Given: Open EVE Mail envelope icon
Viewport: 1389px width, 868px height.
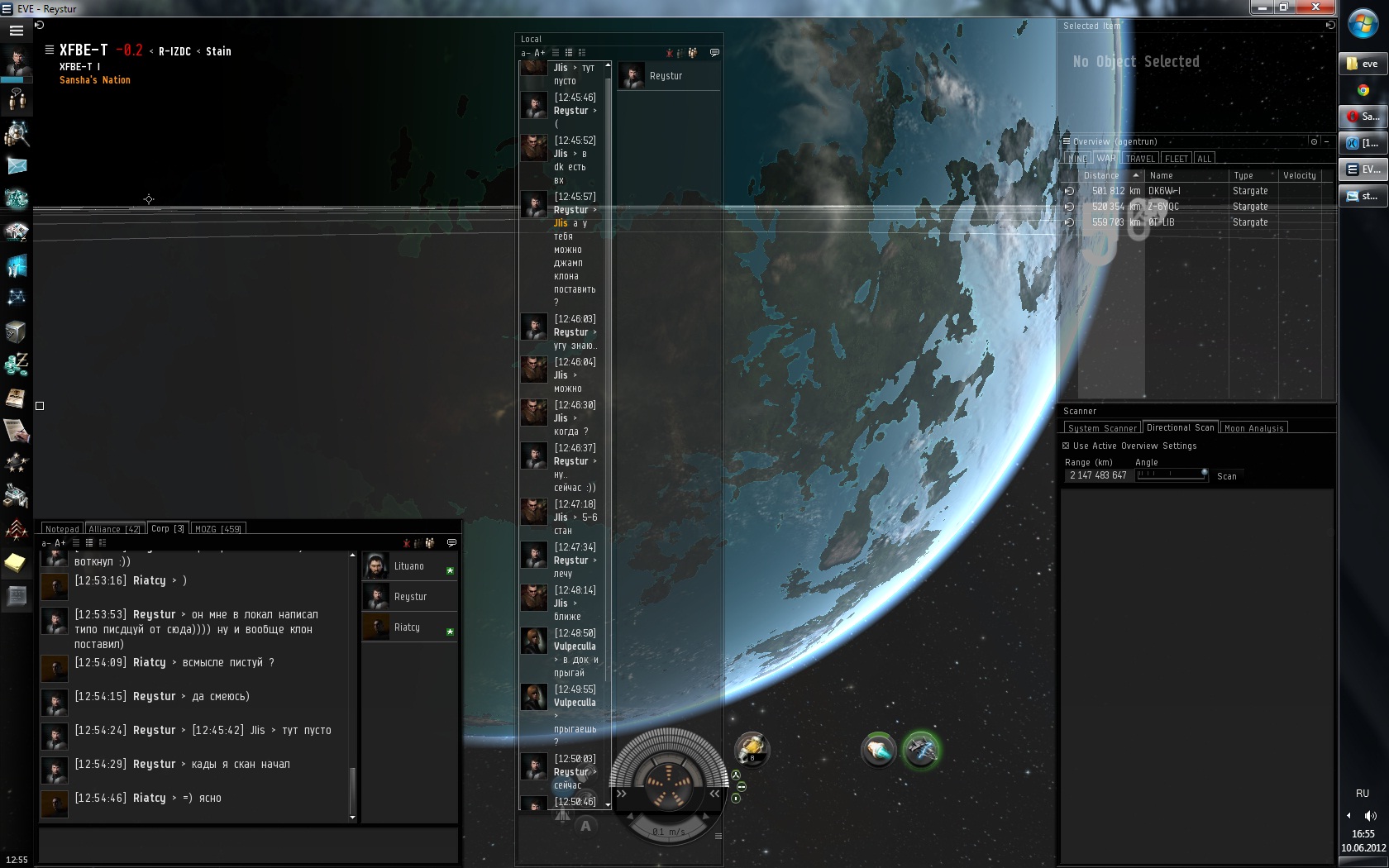Looking at the screenshot, I should click(17, 166).
